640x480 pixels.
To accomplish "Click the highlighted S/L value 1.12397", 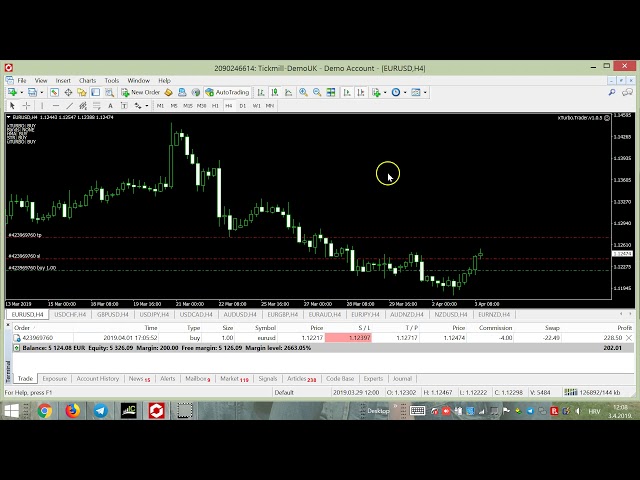I will [x=360, y=337].
